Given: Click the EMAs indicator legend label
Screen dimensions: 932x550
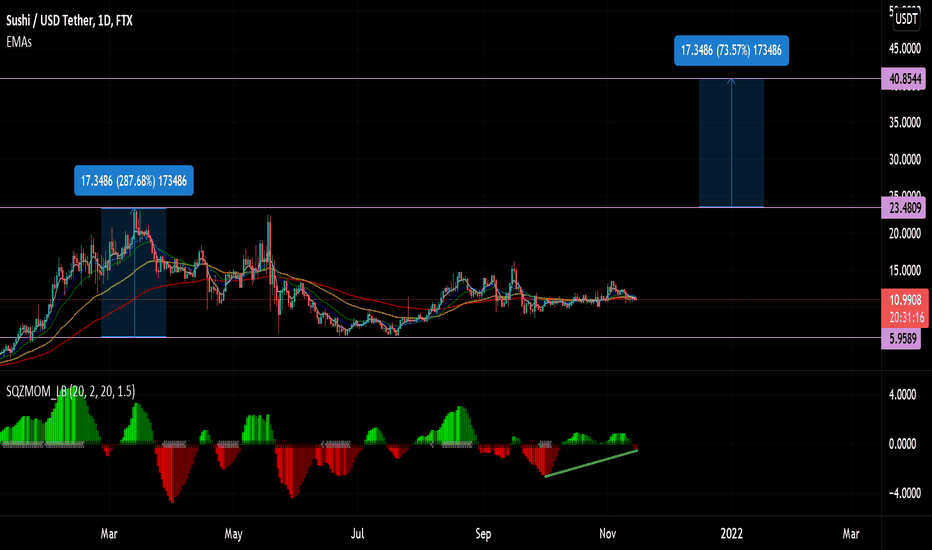Looking at the screenshot, I should tap(19, 42).
